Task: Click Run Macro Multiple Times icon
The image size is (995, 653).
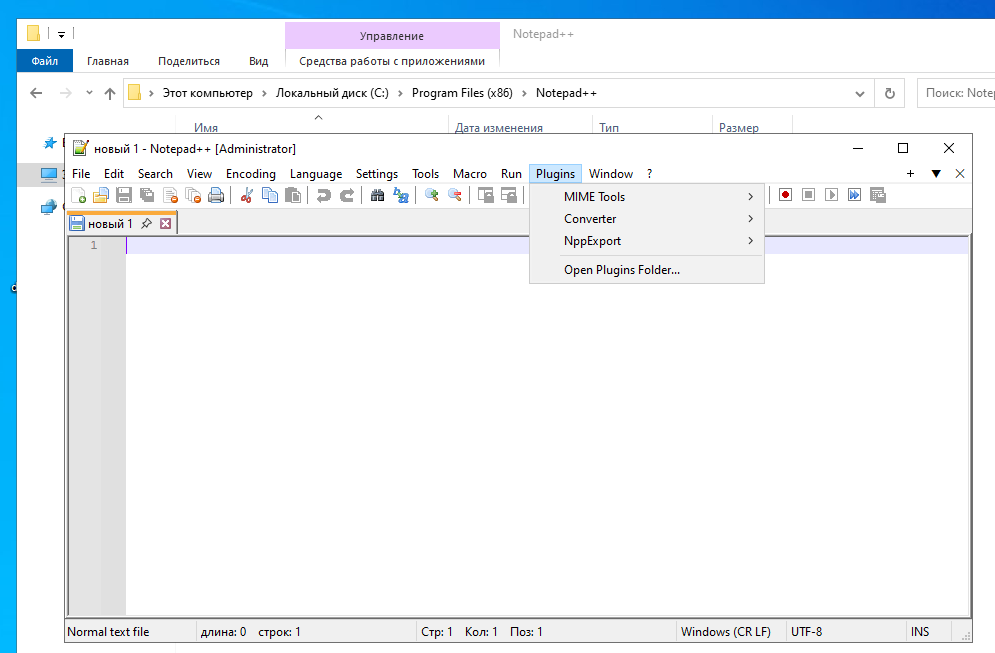Action: point(854,195)
